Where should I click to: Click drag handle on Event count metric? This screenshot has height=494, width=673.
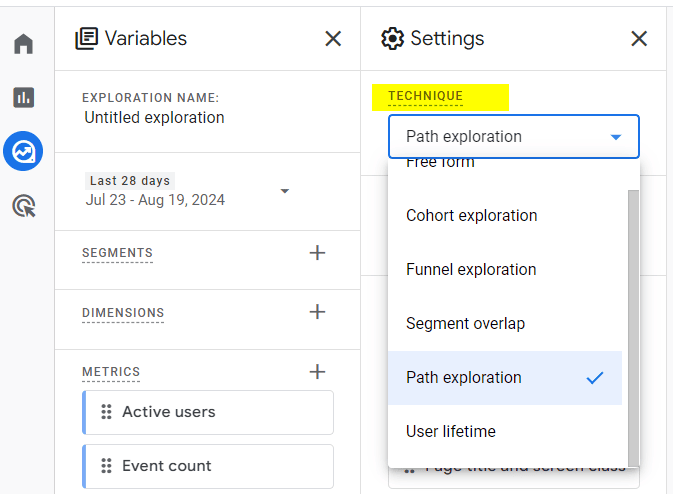(106, 466)
